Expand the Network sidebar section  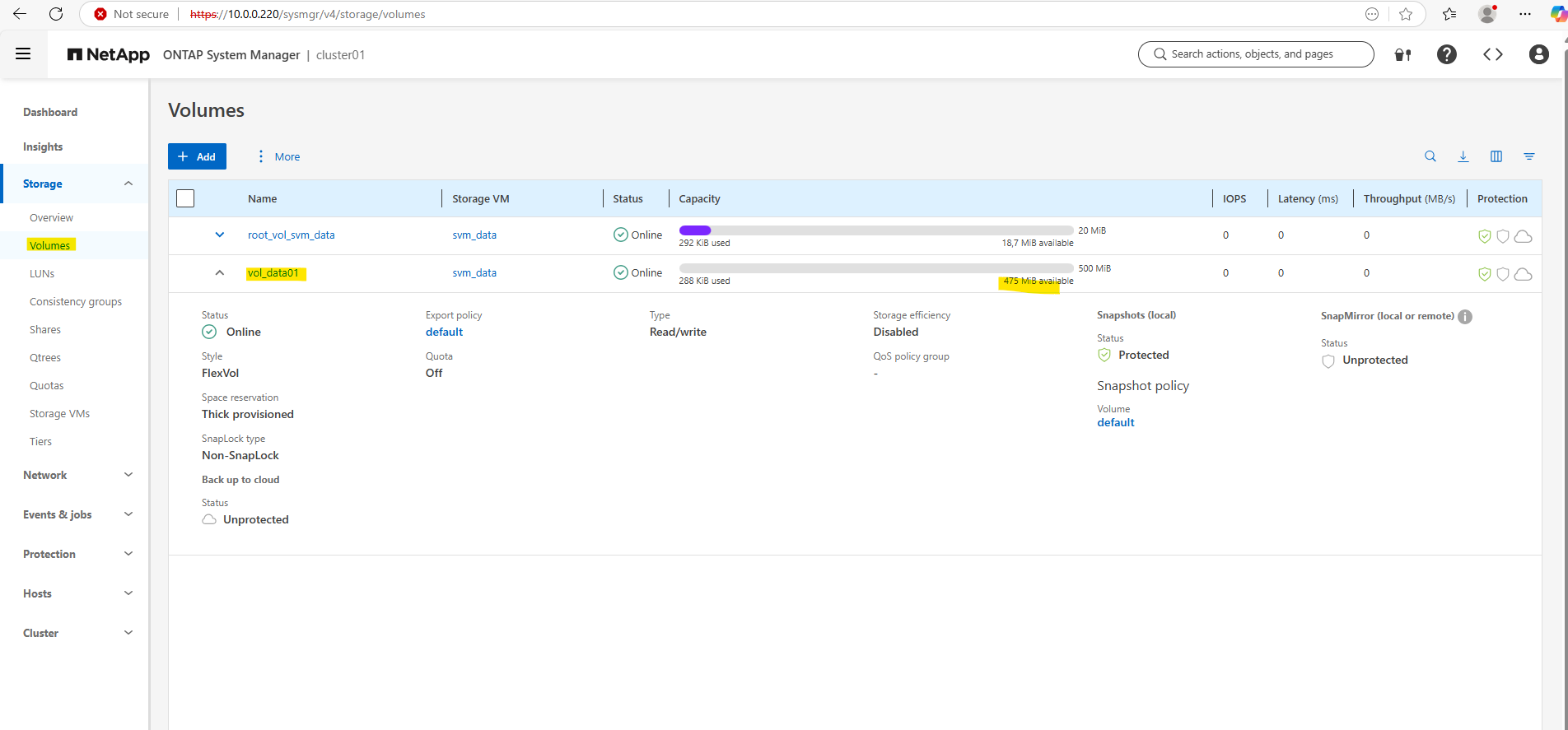coord(128,475)
